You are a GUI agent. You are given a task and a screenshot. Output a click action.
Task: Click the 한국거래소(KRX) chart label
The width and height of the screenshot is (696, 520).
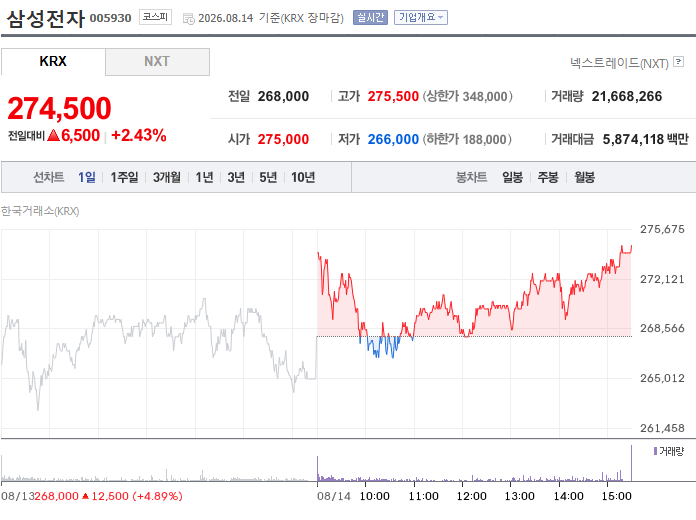[x=40, y=211]
